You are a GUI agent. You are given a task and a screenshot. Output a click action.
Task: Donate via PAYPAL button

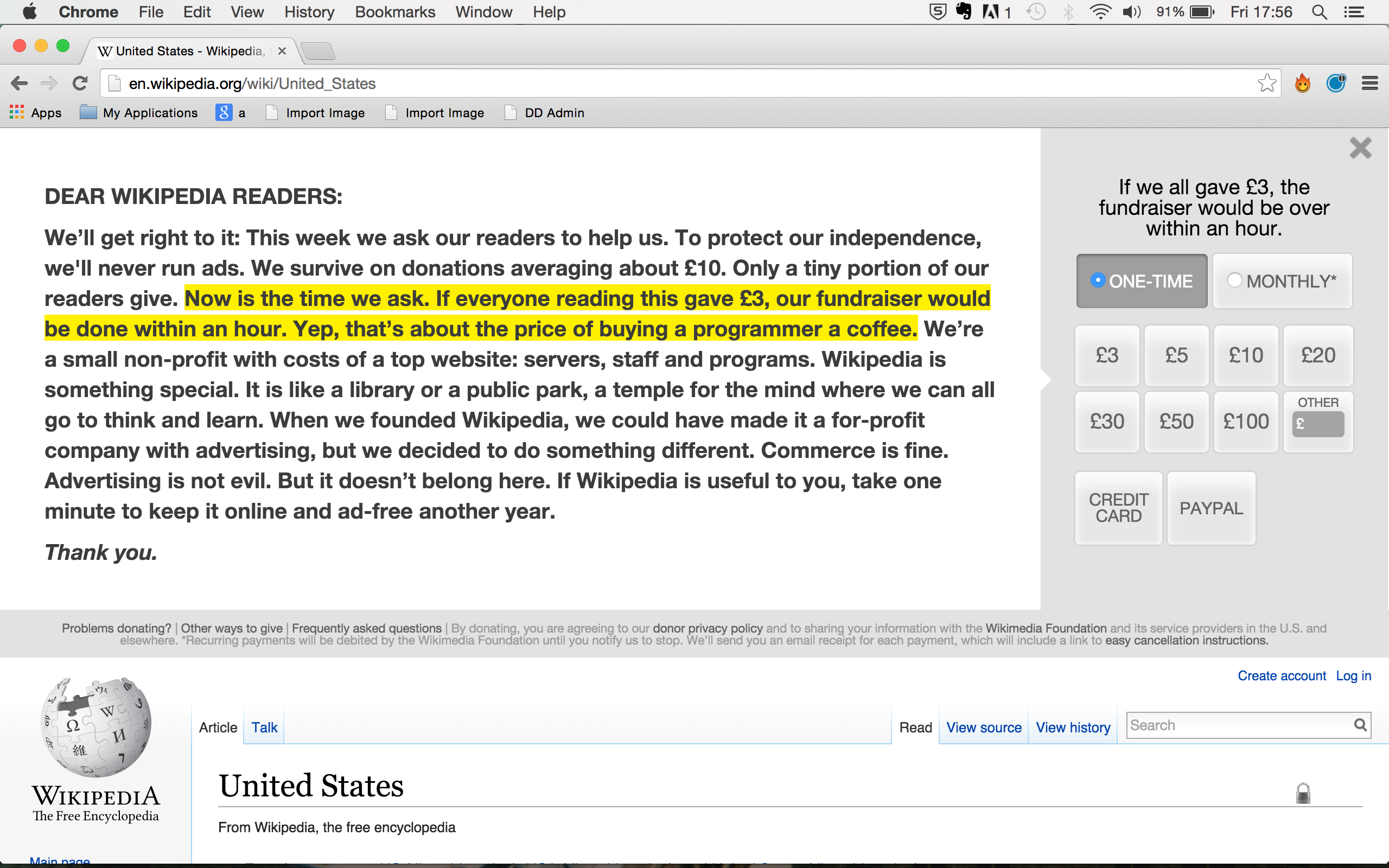point(1212,508)
